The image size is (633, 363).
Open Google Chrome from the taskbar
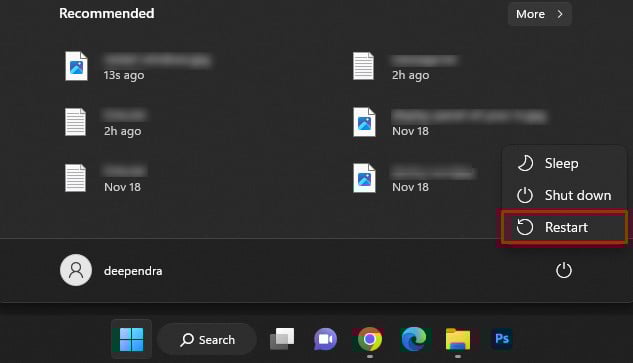coord(369,339)
